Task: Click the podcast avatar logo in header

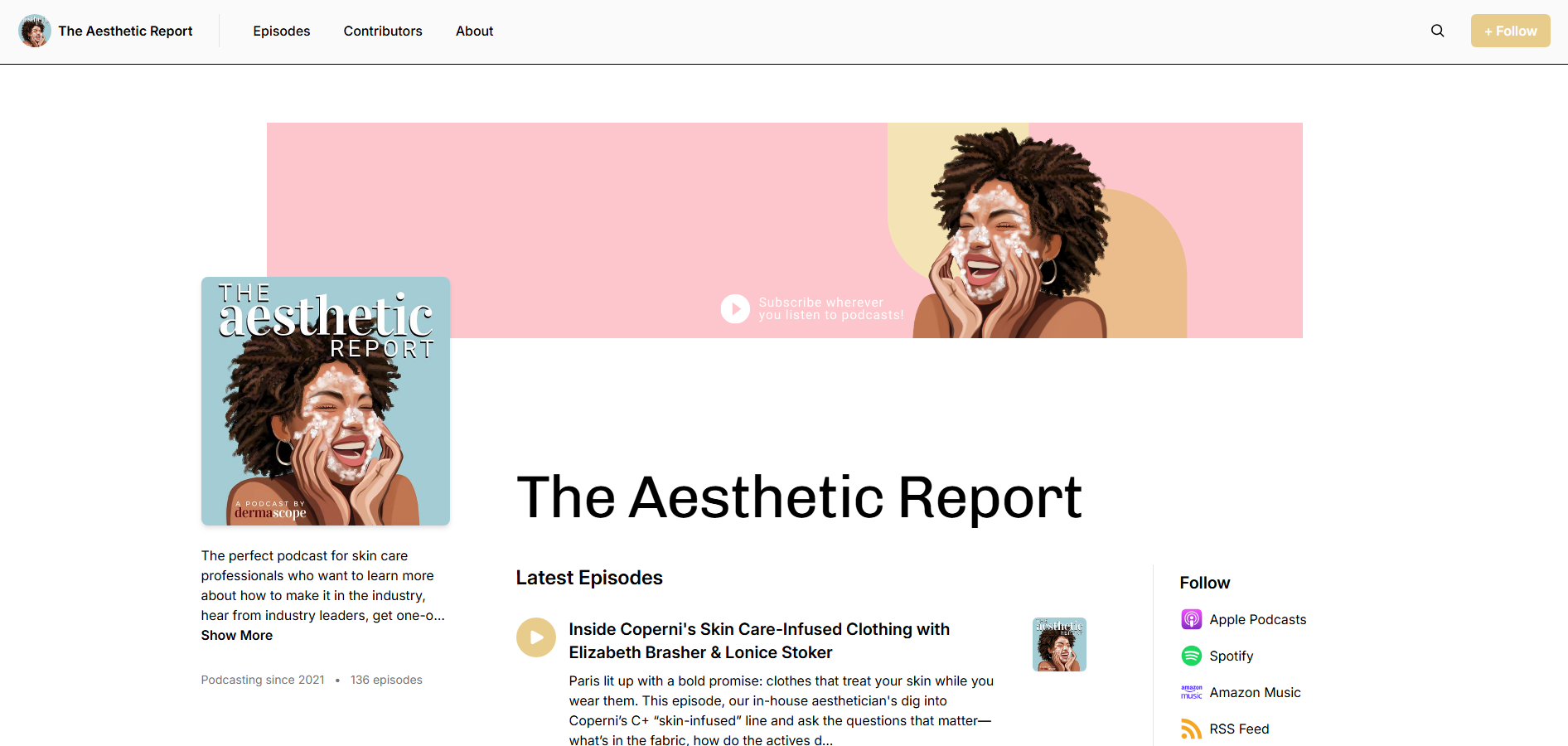Action: coord(35,31)
